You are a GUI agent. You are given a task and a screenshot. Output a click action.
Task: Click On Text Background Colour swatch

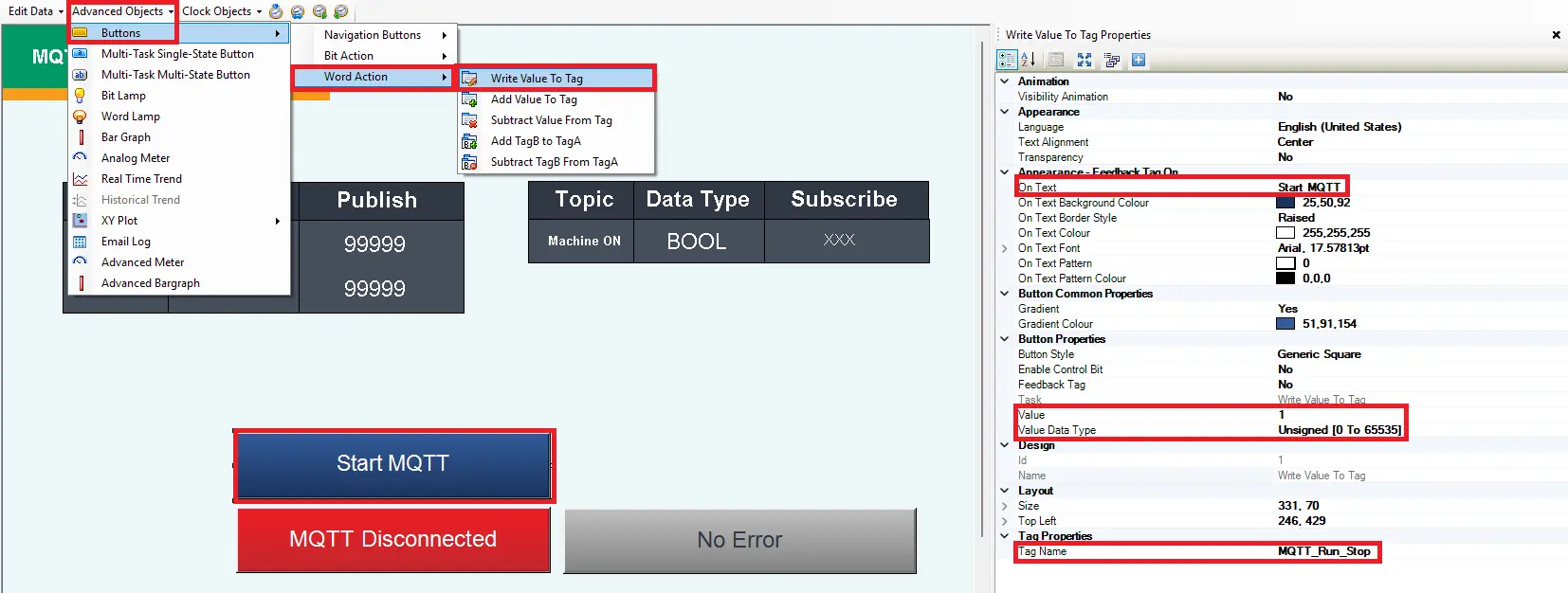click(1285, 203)
